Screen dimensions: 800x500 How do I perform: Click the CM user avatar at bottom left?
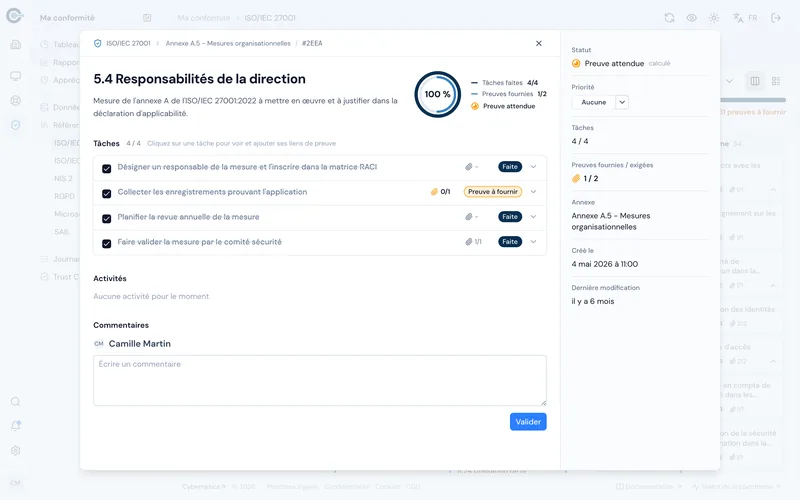(x=15, y=483)
